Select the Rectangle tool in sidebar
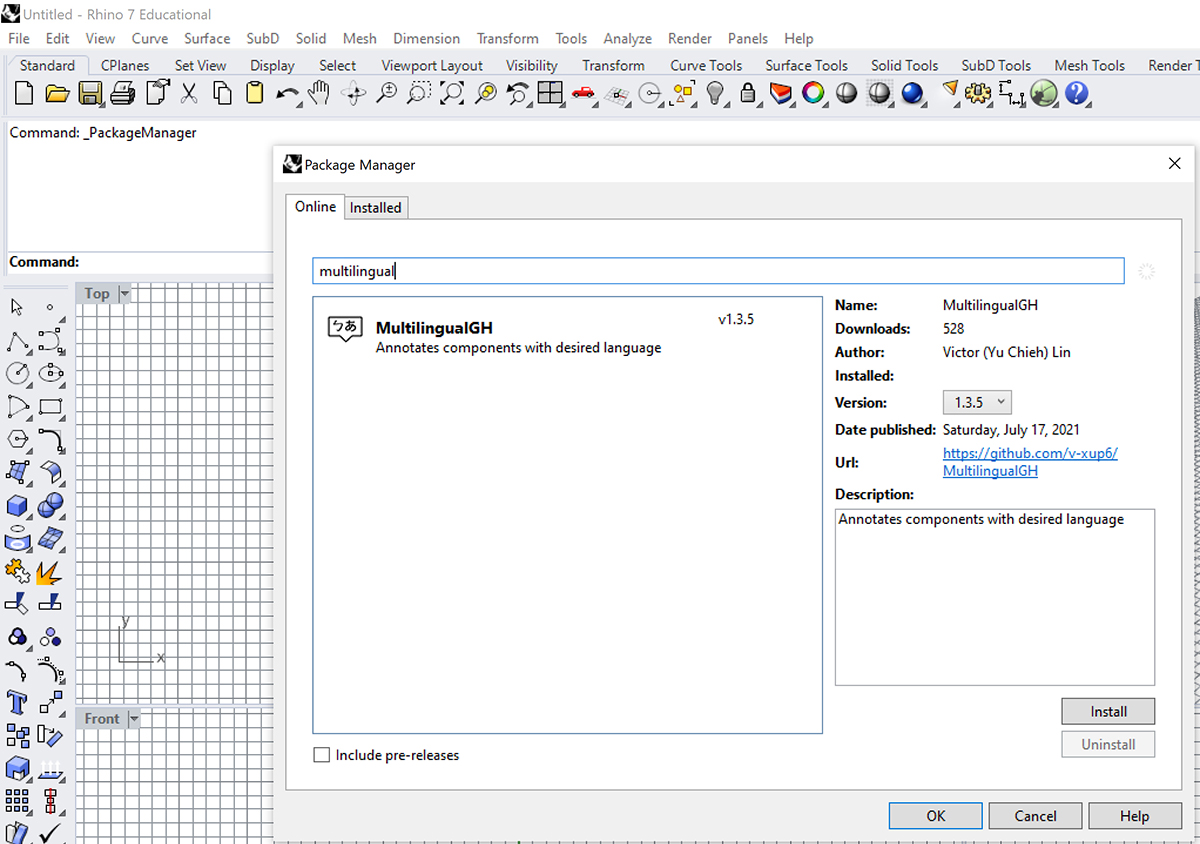1200x844 pixels. pos(51,407)
